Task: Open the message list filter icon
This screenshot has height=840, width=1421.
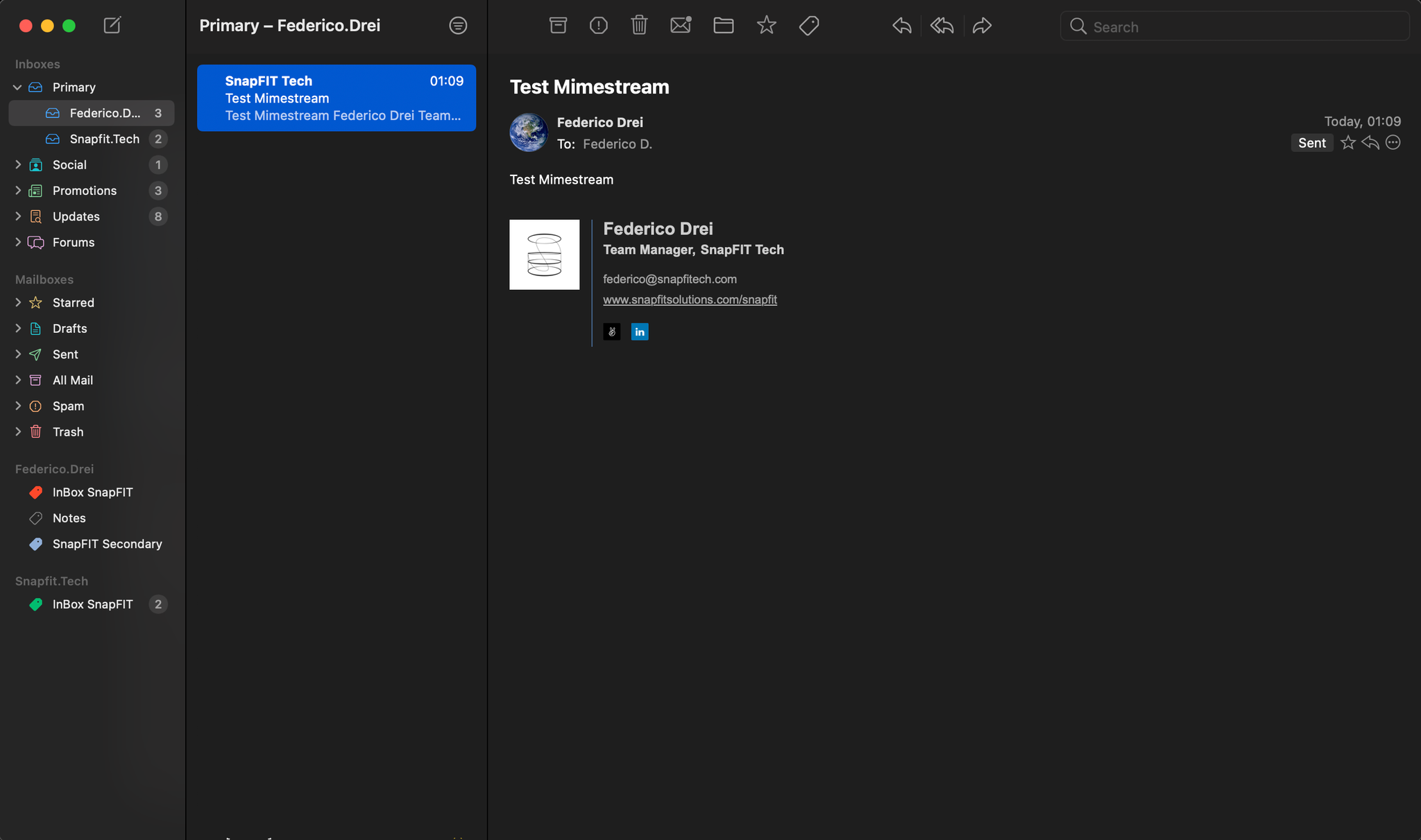Action: pyautogui.click(x=458, y=26)
